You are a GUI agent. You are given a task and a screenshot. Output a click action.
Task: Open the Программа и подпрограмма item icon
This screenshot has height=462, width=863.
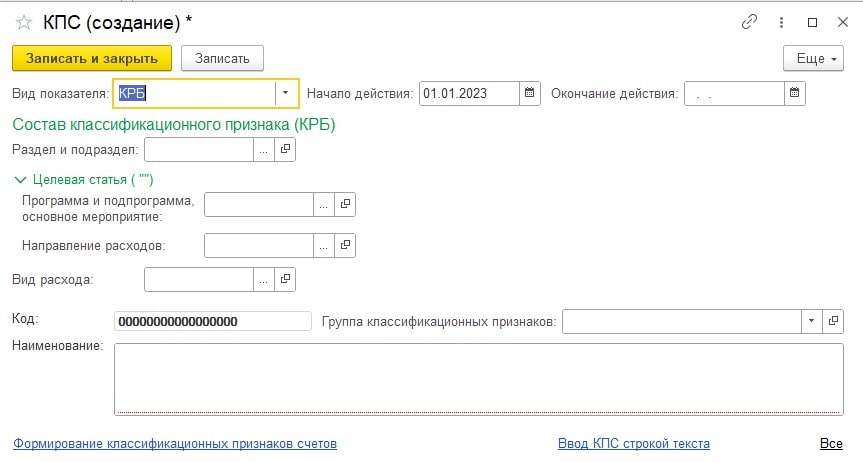pyautogui.click(x=345, y=204)
